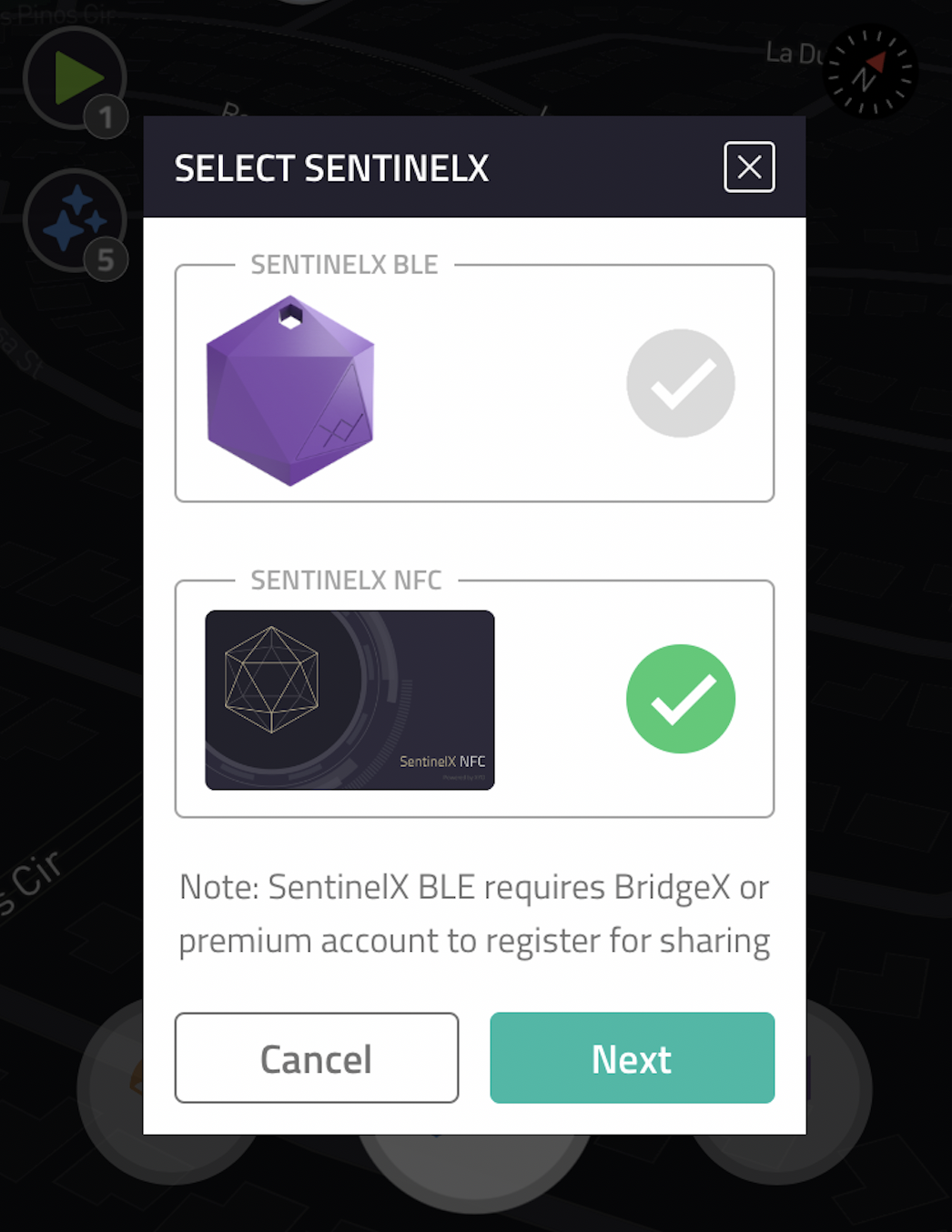Select the SENTINELX BLE header label
The height and width of the screenshot is (1232, 952).
(x=344, y=265)
